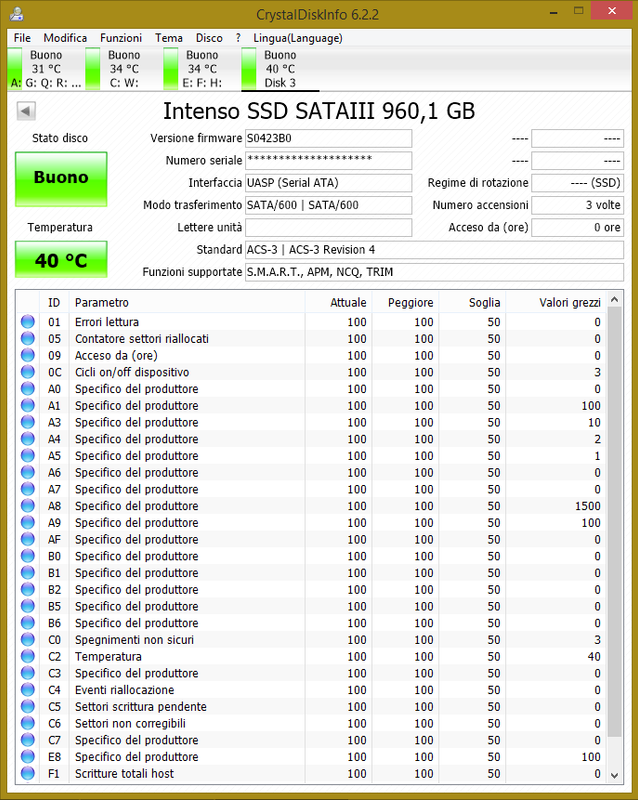Go to previous disk with left arrow
638x800 pixels.
[x=26, y=111]
